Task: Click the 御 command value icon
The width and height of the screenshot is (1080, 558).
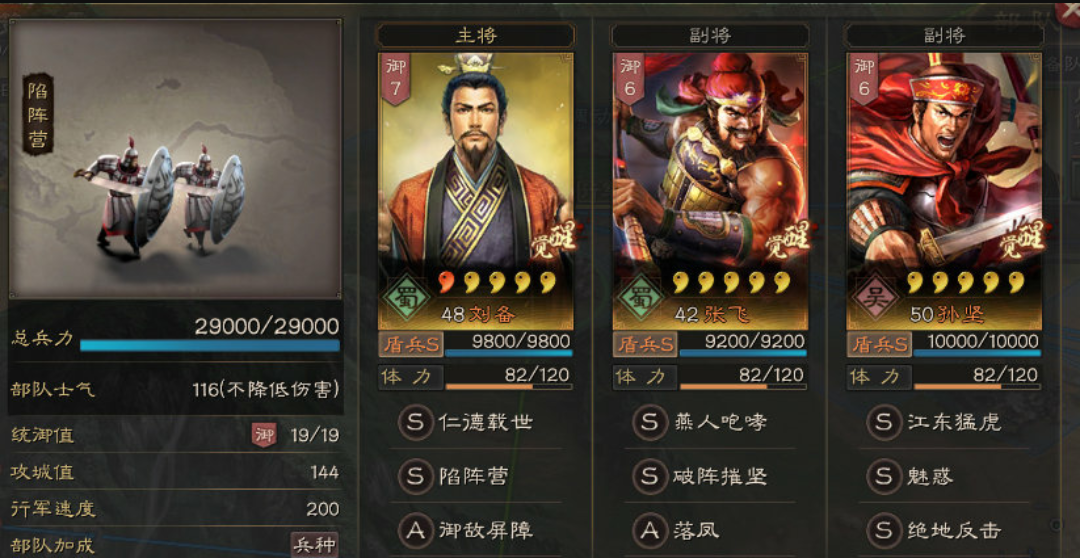Action: pyautogui.click(x=264, y=435)
